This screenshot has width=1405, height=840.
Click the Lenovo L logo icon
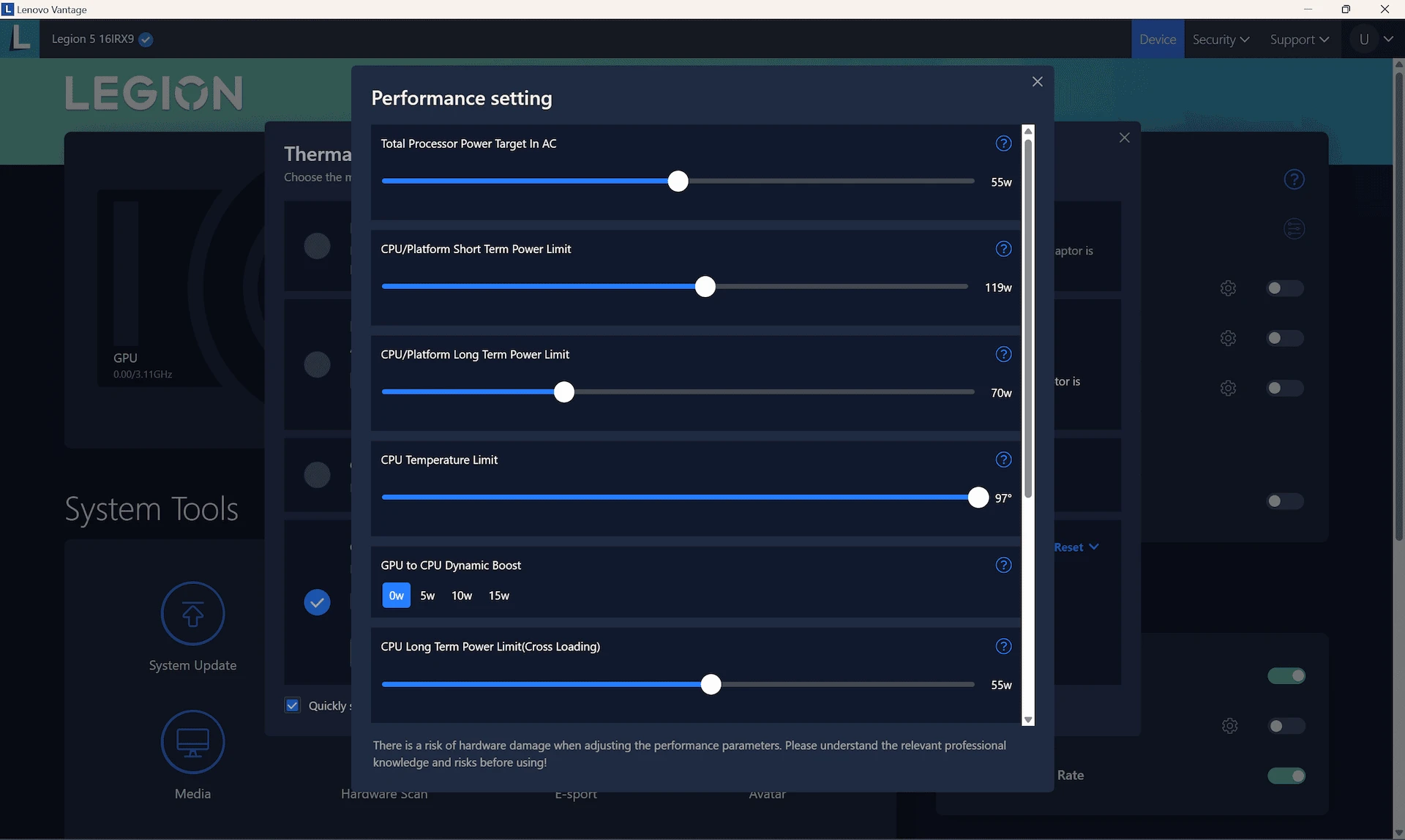(x=20, y=38)
